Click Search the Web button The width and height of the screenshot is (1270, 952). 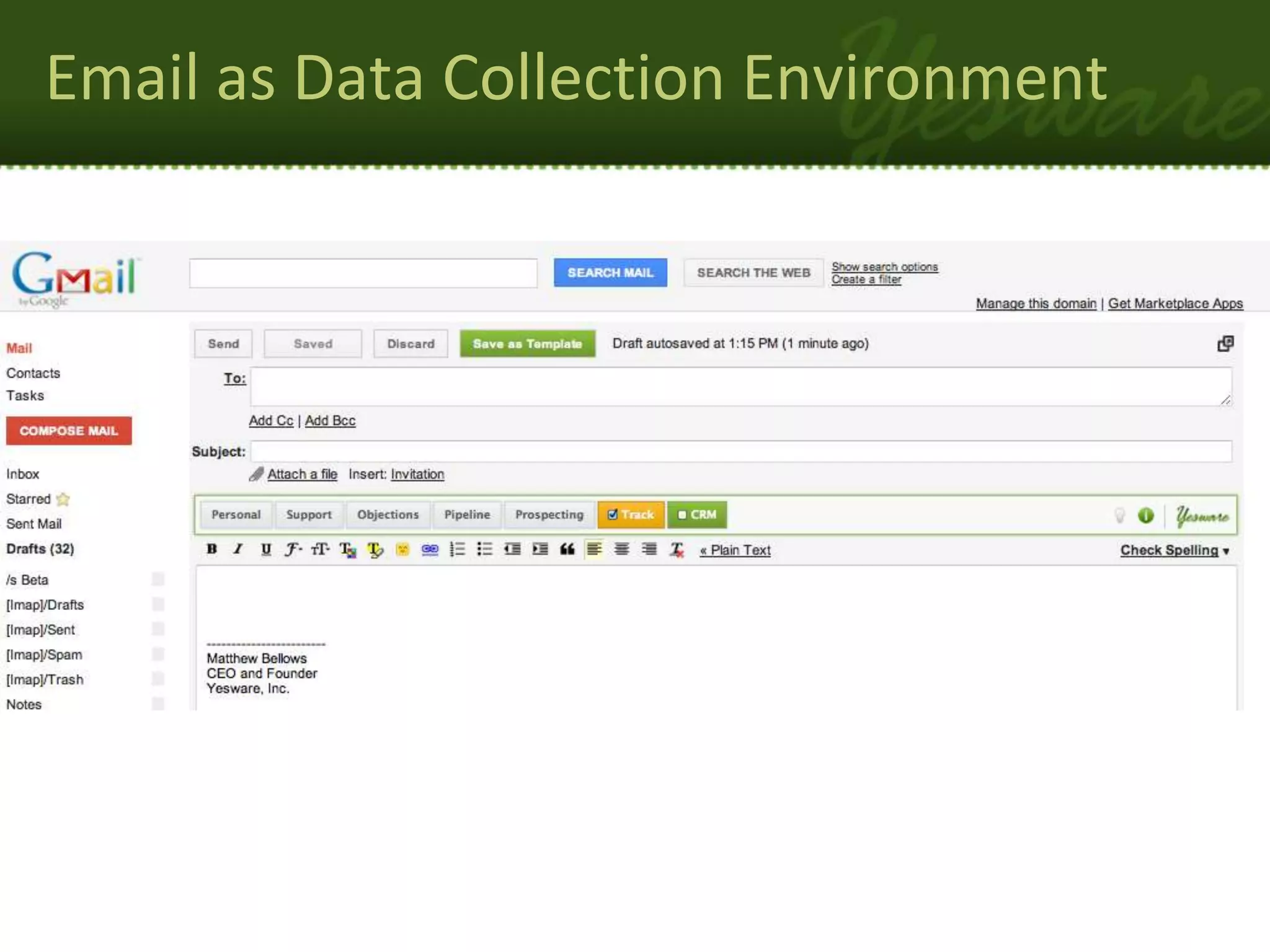(x=753, y=273)
